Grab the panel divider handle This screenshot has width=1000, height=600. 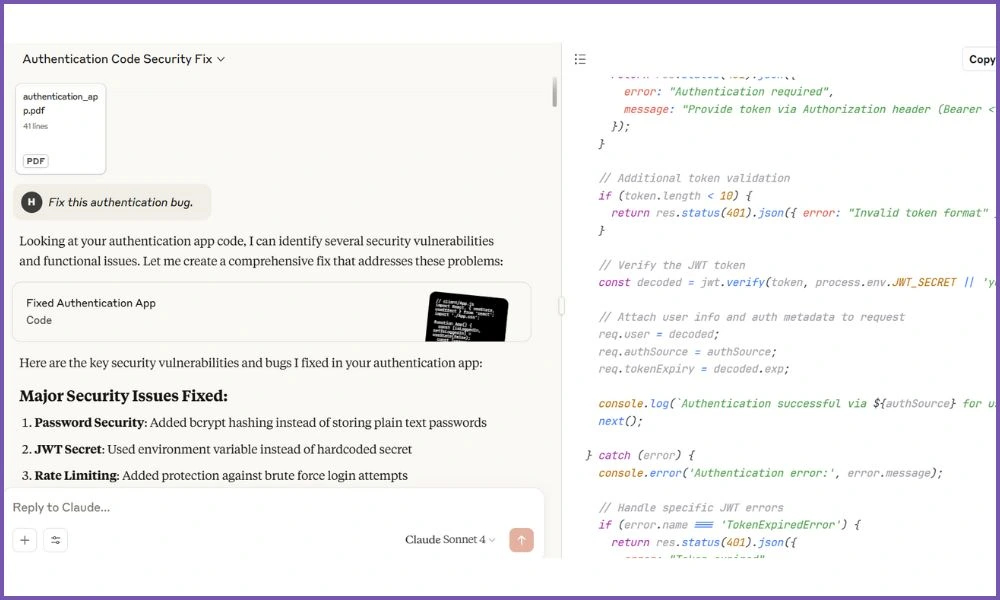pyautogui.click(x=561, y=306)
